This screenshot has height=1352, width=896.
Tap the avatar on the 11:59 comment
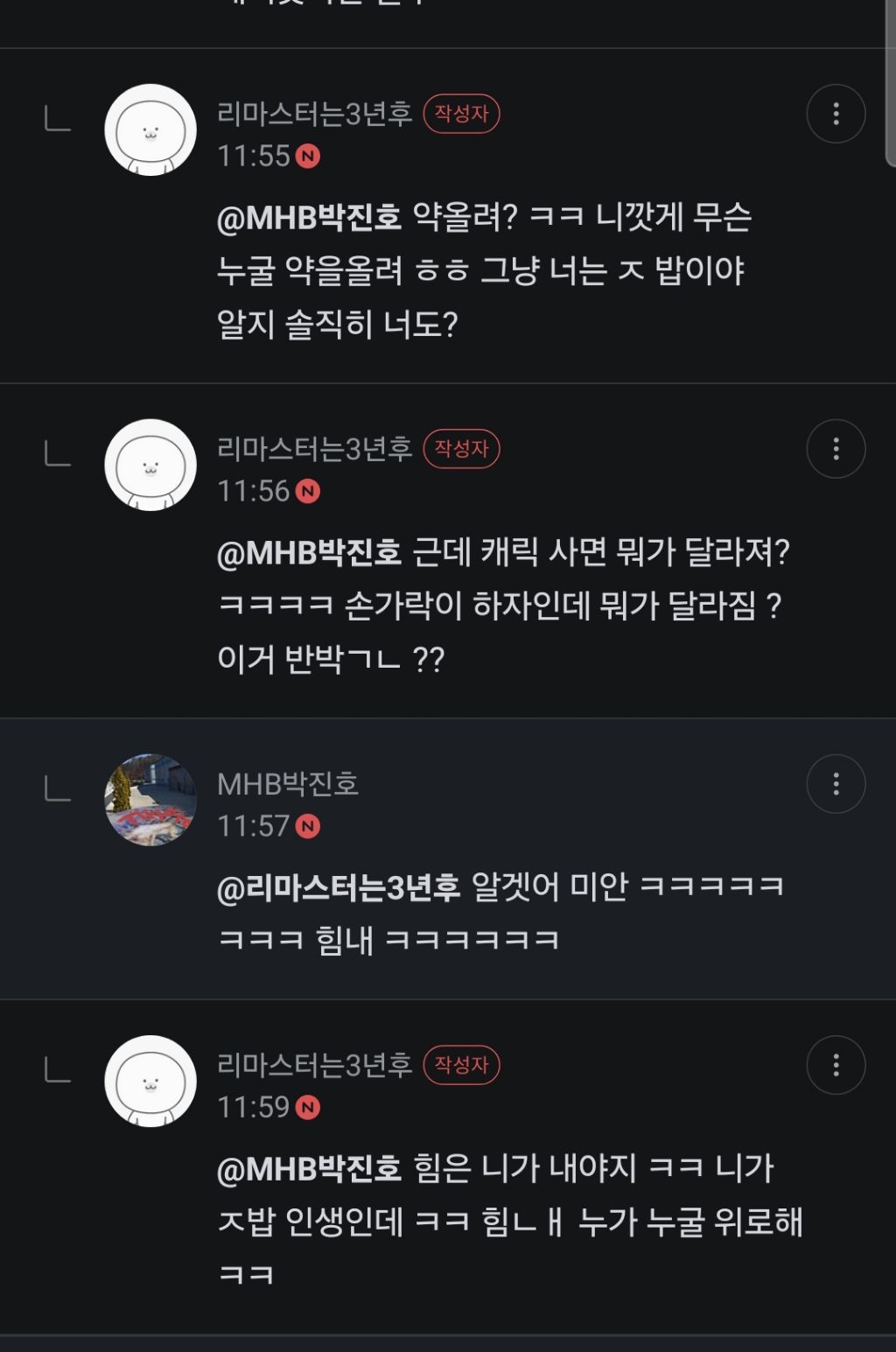(150, 1082)
